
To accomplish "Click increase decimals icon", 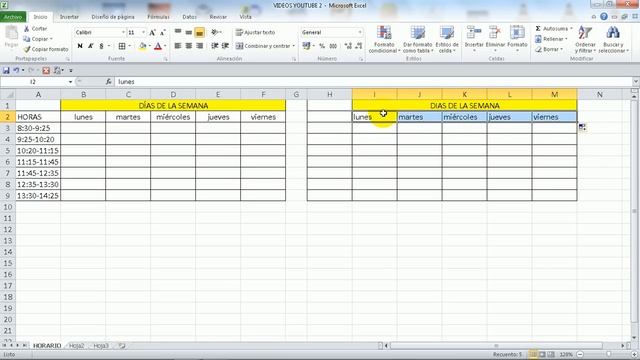I will (x=348, y=46).
